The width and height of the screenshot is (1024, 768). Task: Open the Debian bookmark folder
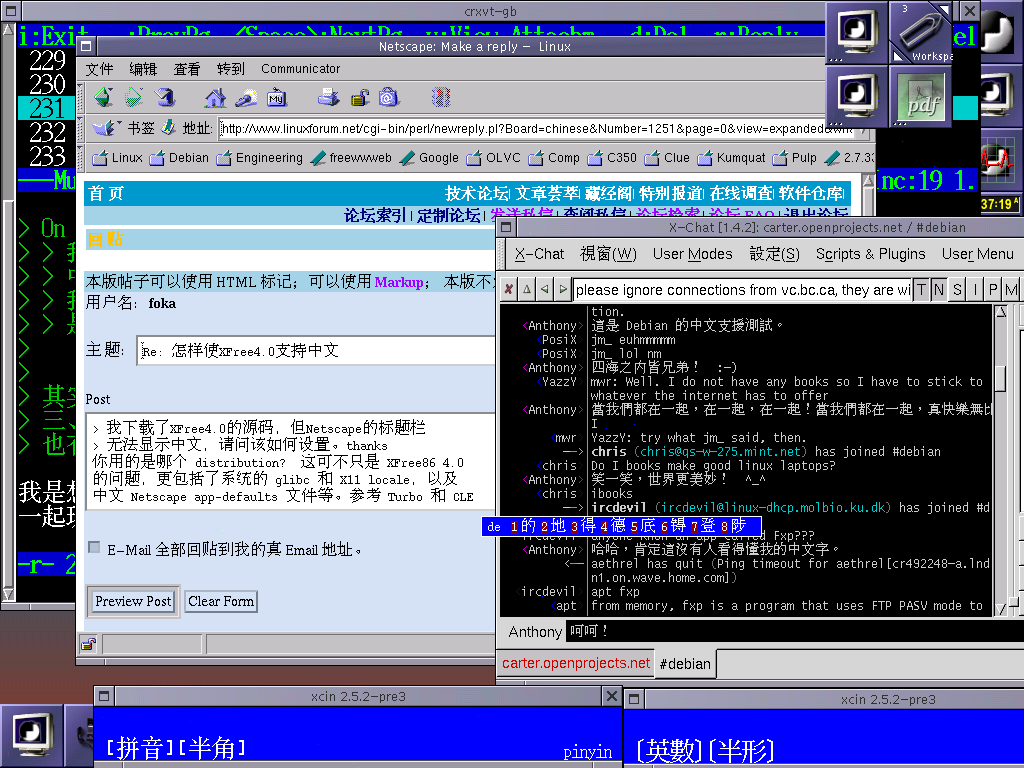point(180,158)
